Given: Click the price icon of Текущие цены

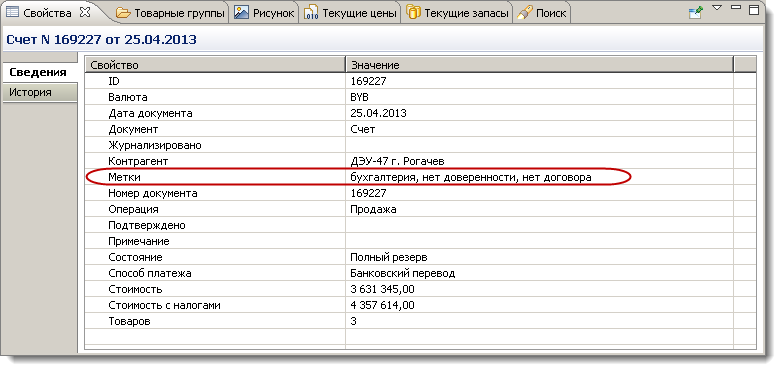Looking at the screenshot, I should [x=311, y=13].
